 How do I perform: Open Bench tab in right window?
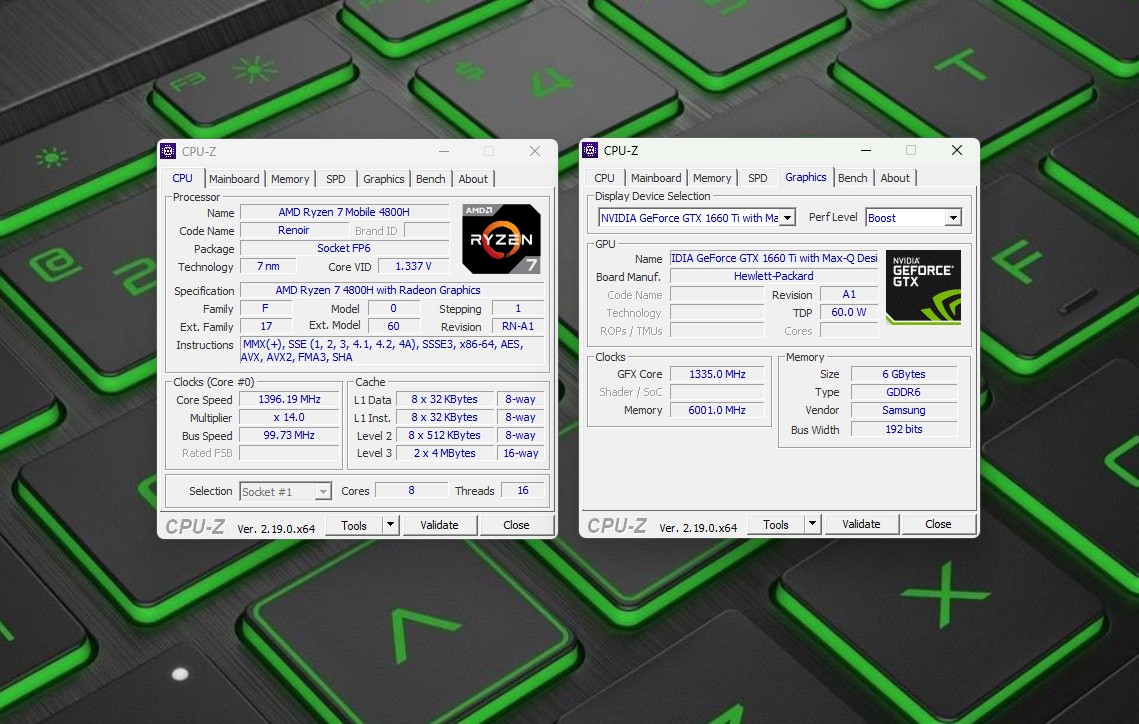pyautogui.click(x=853, y=178)
